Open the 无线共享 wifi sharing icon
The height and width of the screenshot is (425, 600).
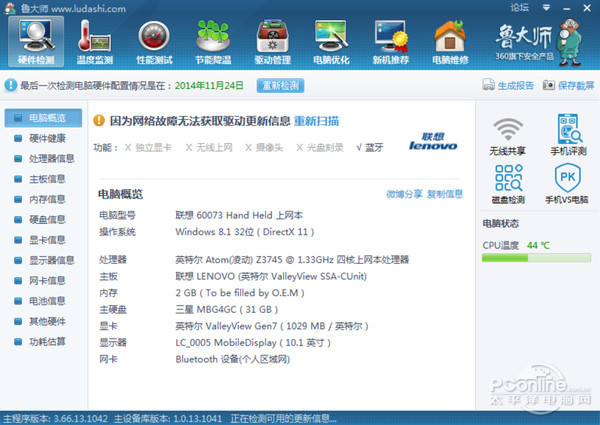pyautogui.click(x=507, y=136)
